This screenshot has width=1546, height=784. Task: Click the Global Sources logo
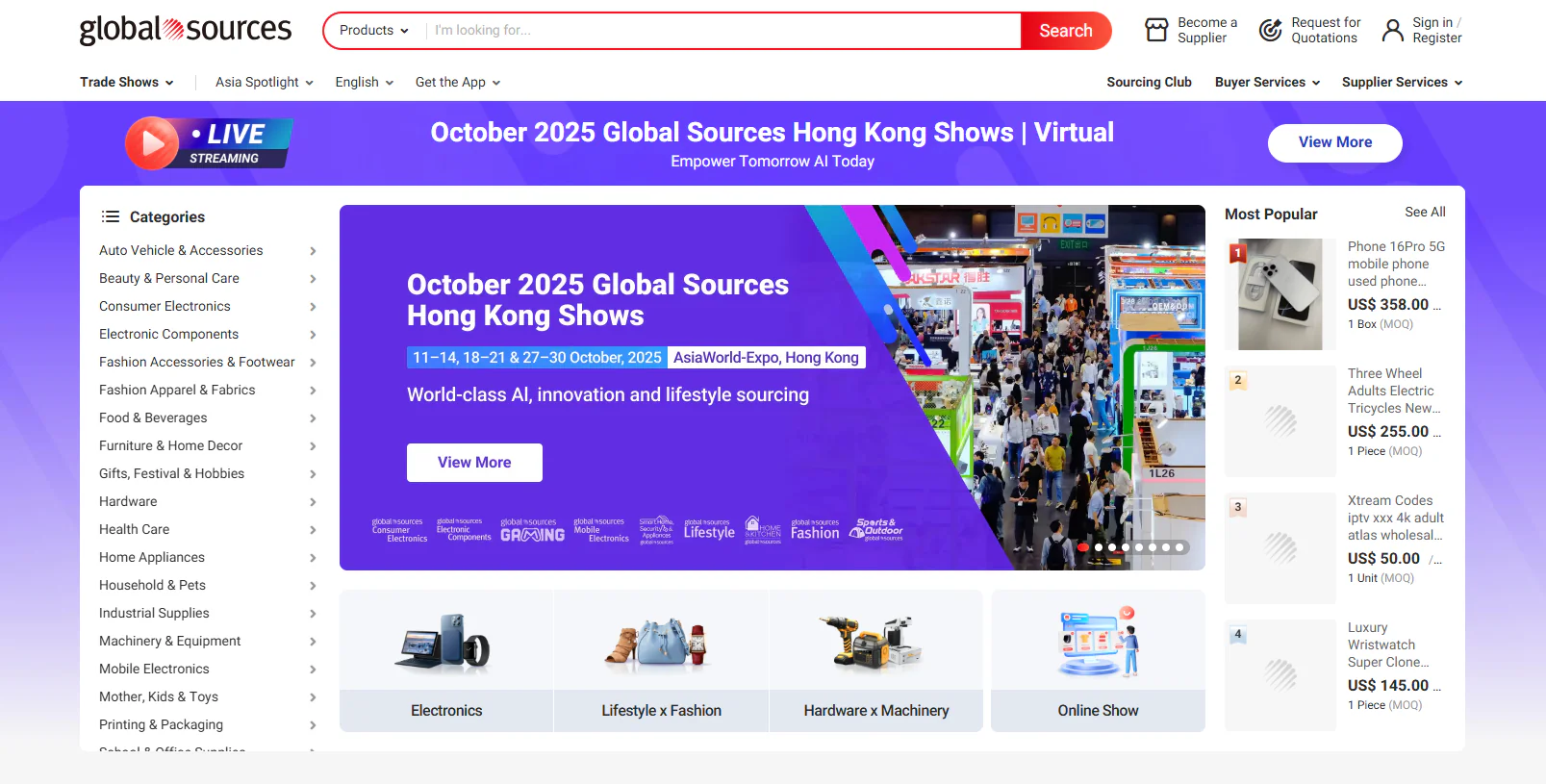click(x=185, y=30)
